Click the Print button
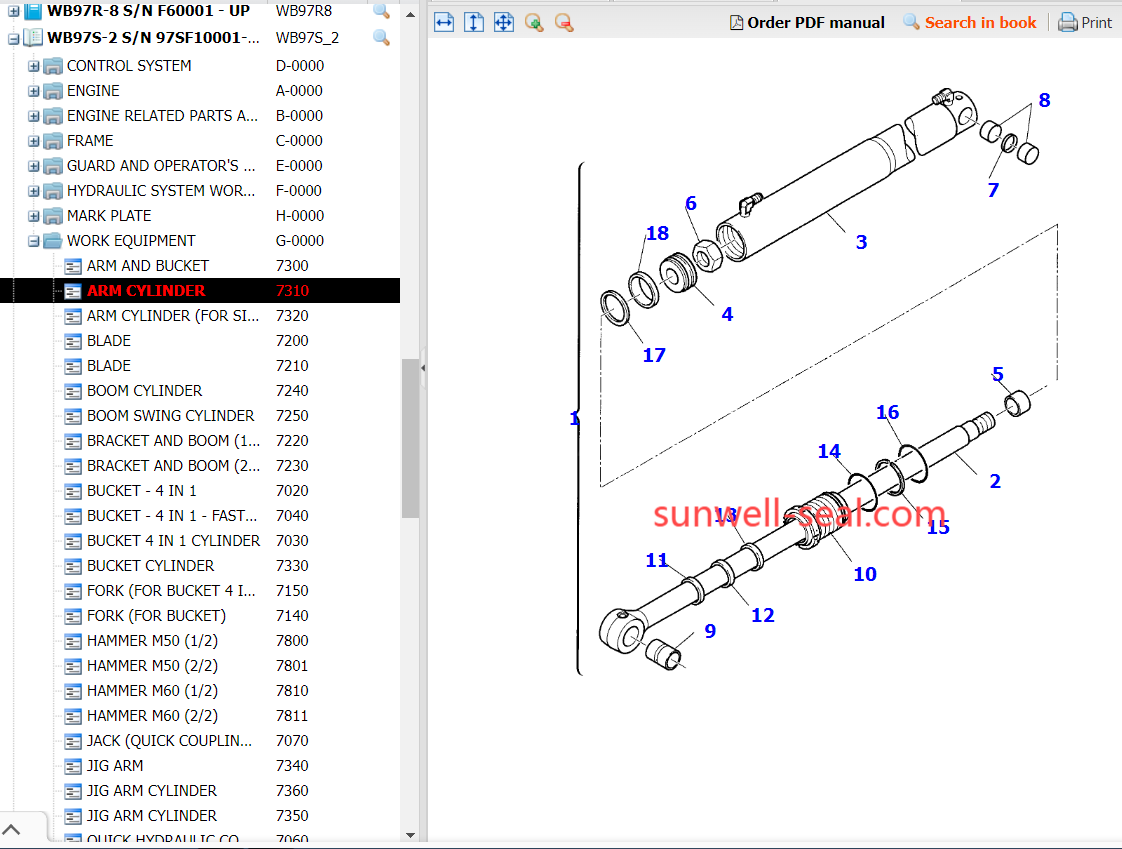 (x=1085, y=22)
